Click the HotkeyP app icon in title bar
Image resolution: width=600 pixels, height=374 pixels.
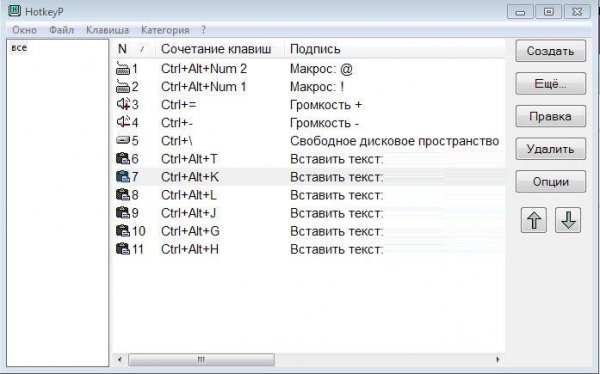[15, 11]
